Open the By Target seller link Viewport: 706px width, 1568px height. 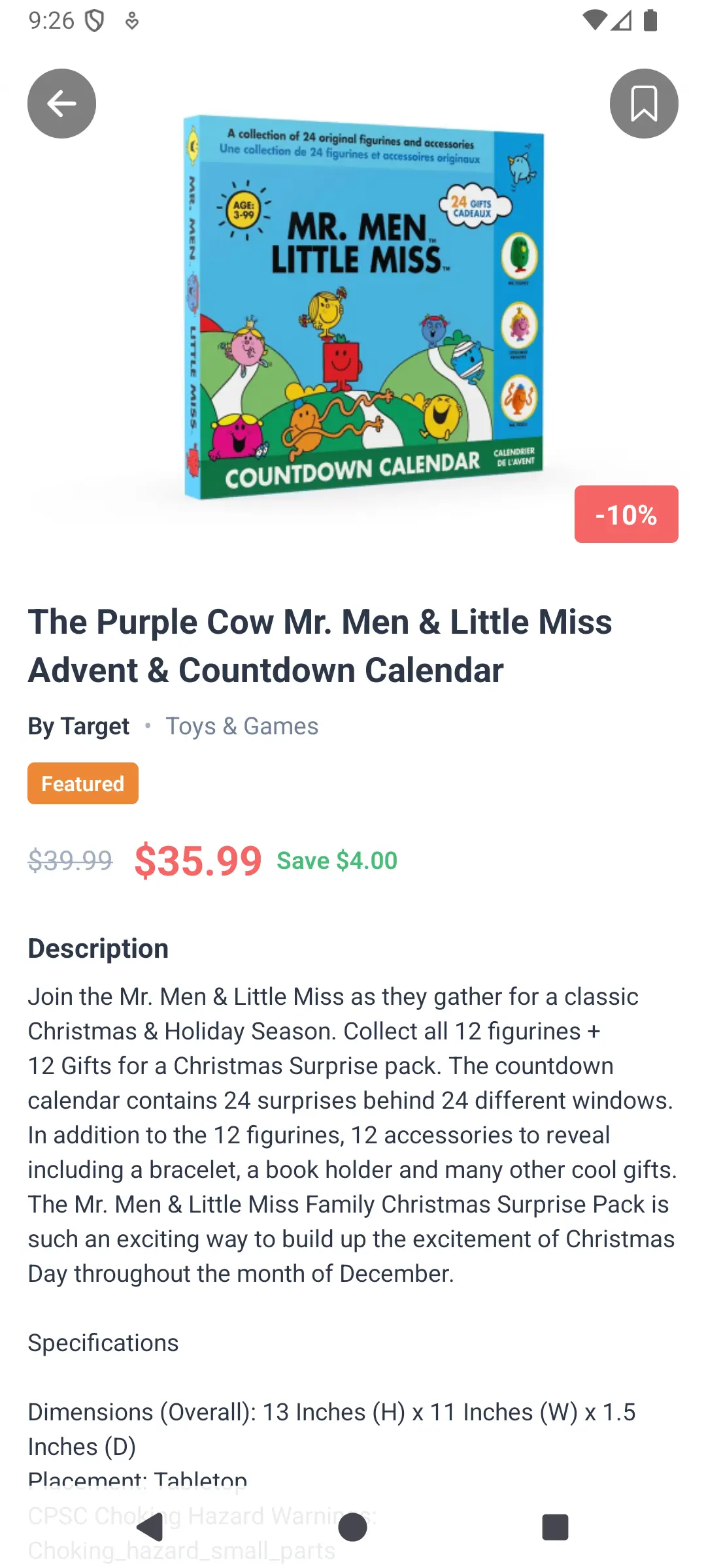[x=78, y=726]
